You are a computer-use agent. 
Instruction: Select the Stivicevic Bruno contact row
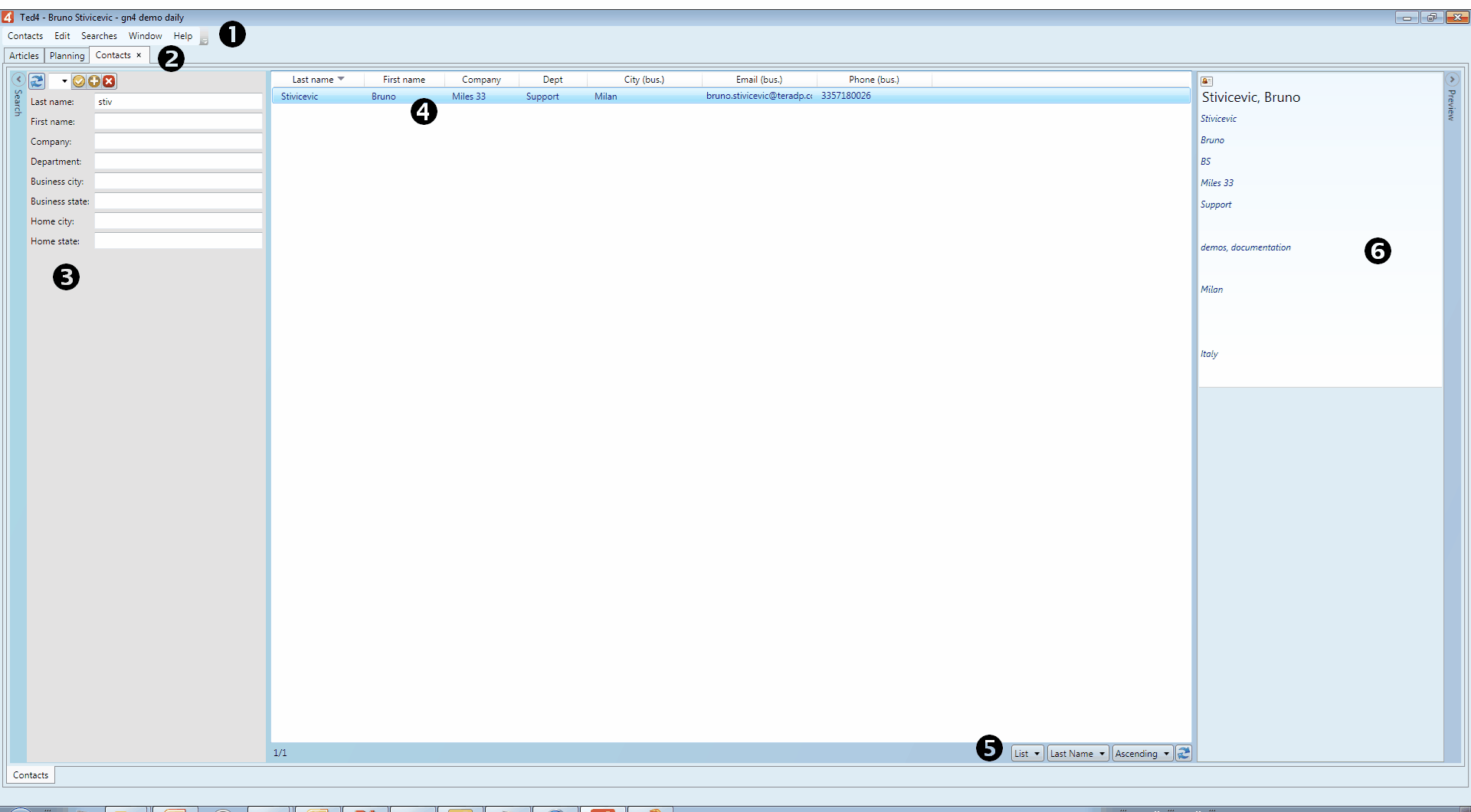coord(731,96)
